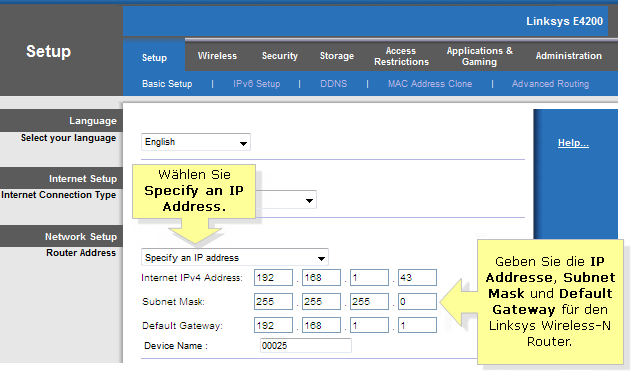Click Subnet Mask second octet field
Image resolution: width=632 pixels, height=372 pixels.
coord(321,301)
